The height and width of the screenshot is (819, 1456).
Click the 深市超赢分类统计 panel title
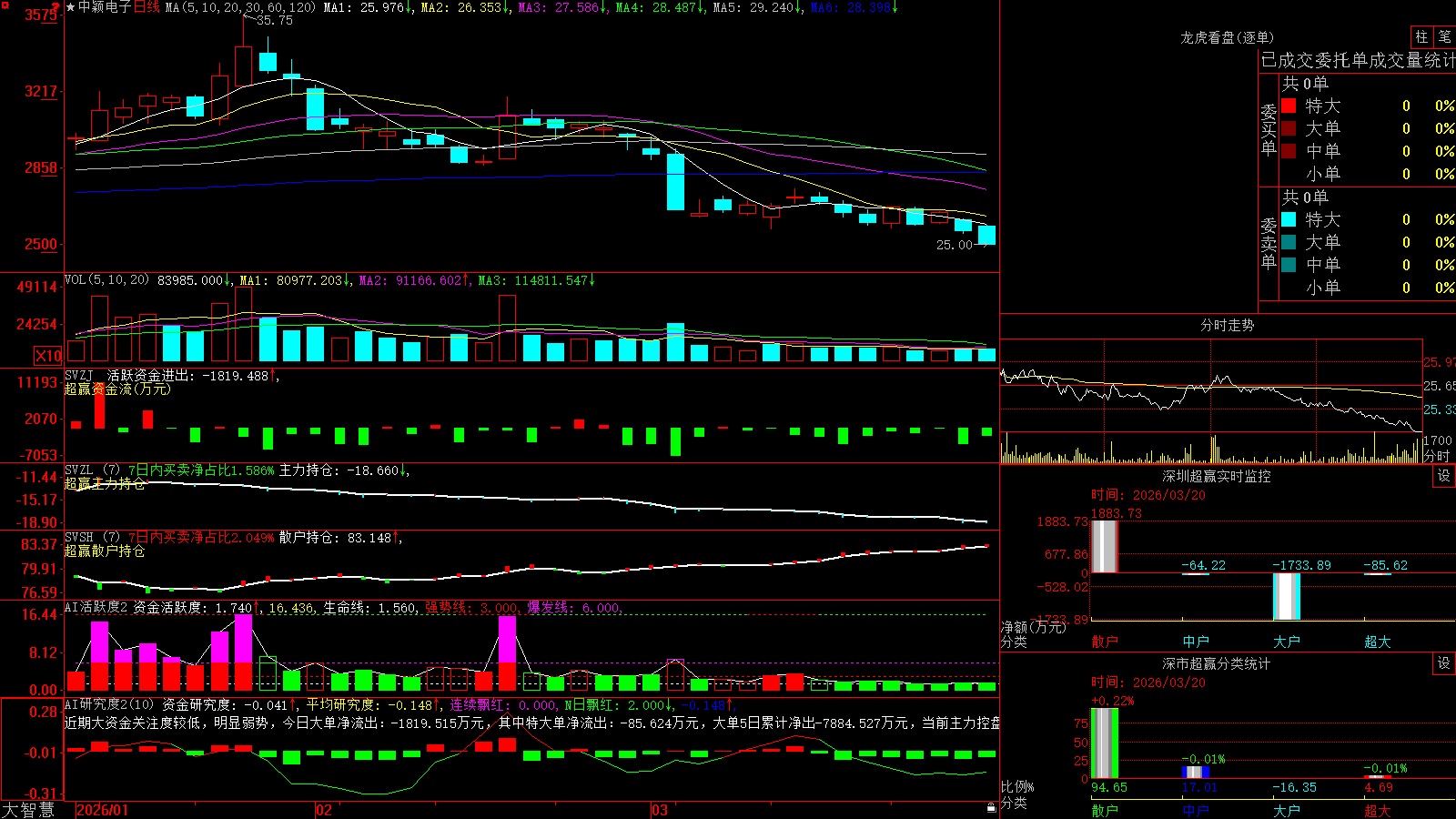click(1216, 663)
